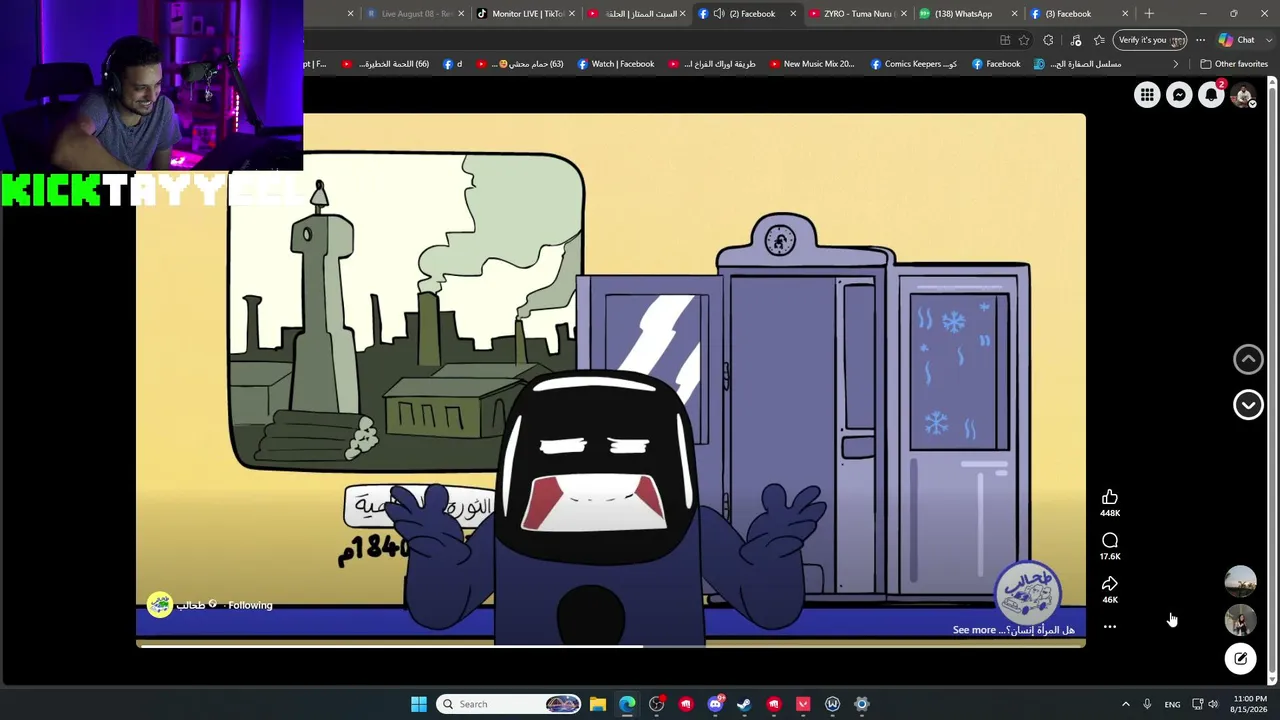
Task: Mute the playing (2) Facebook tab
Action: pos(719,14)
